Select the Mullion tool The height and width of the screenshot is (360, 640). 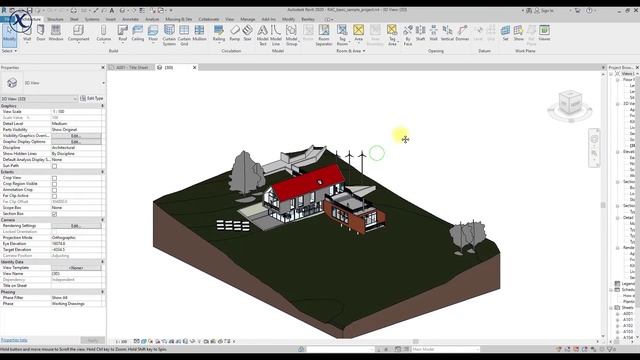click(199, 33)
